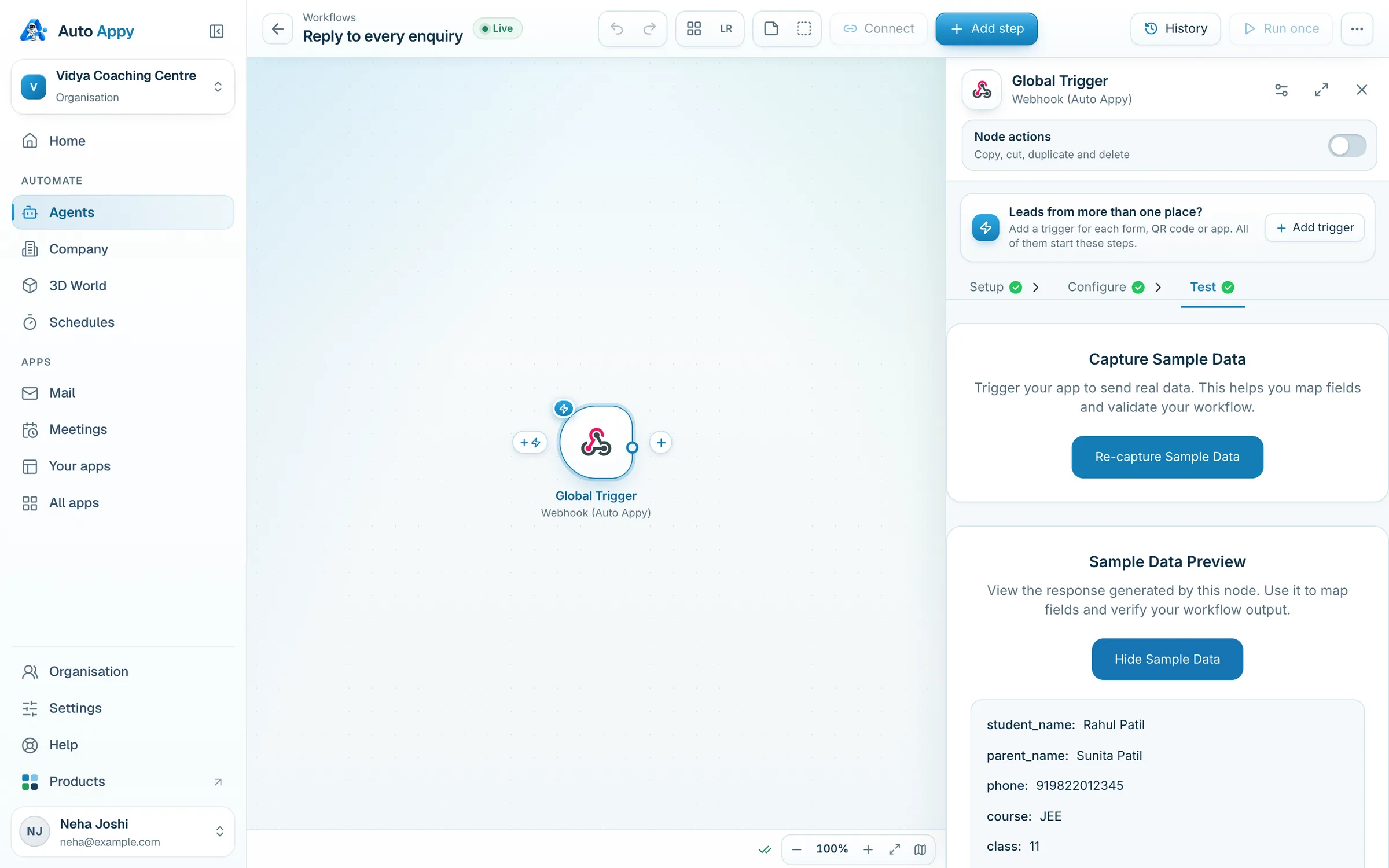This screenshot has height=868, width=1389.
Task: Click the Live status badge
Action: [x=498, y=28]
